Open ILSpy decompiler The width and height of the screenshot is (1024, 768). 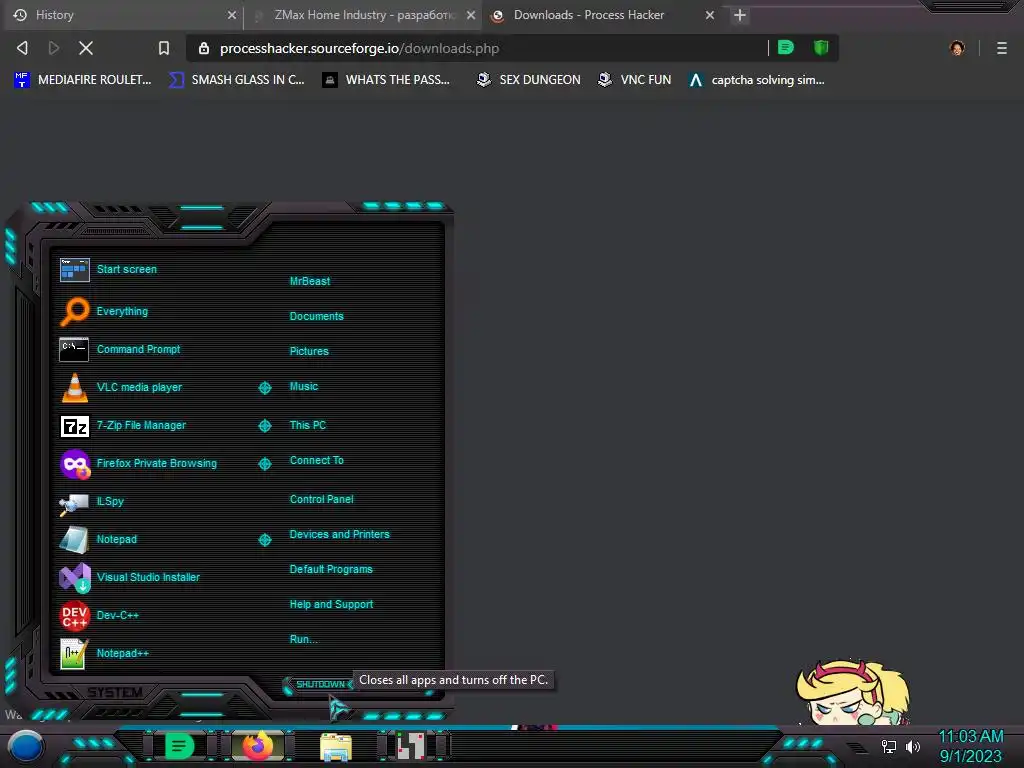click(x=91, y=502)
